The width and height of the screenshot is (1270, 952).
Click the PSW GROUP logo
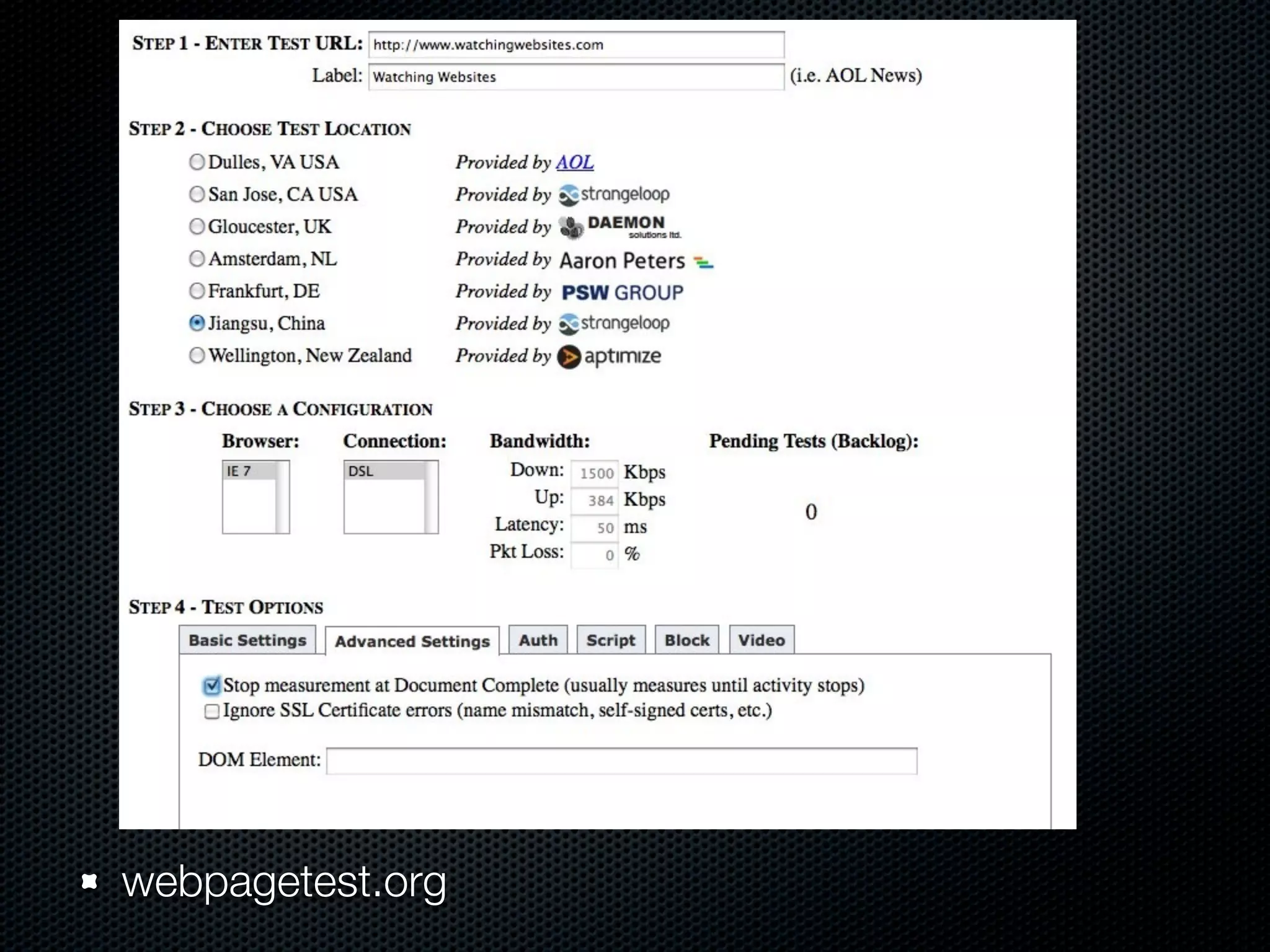(x=622, y=293)
